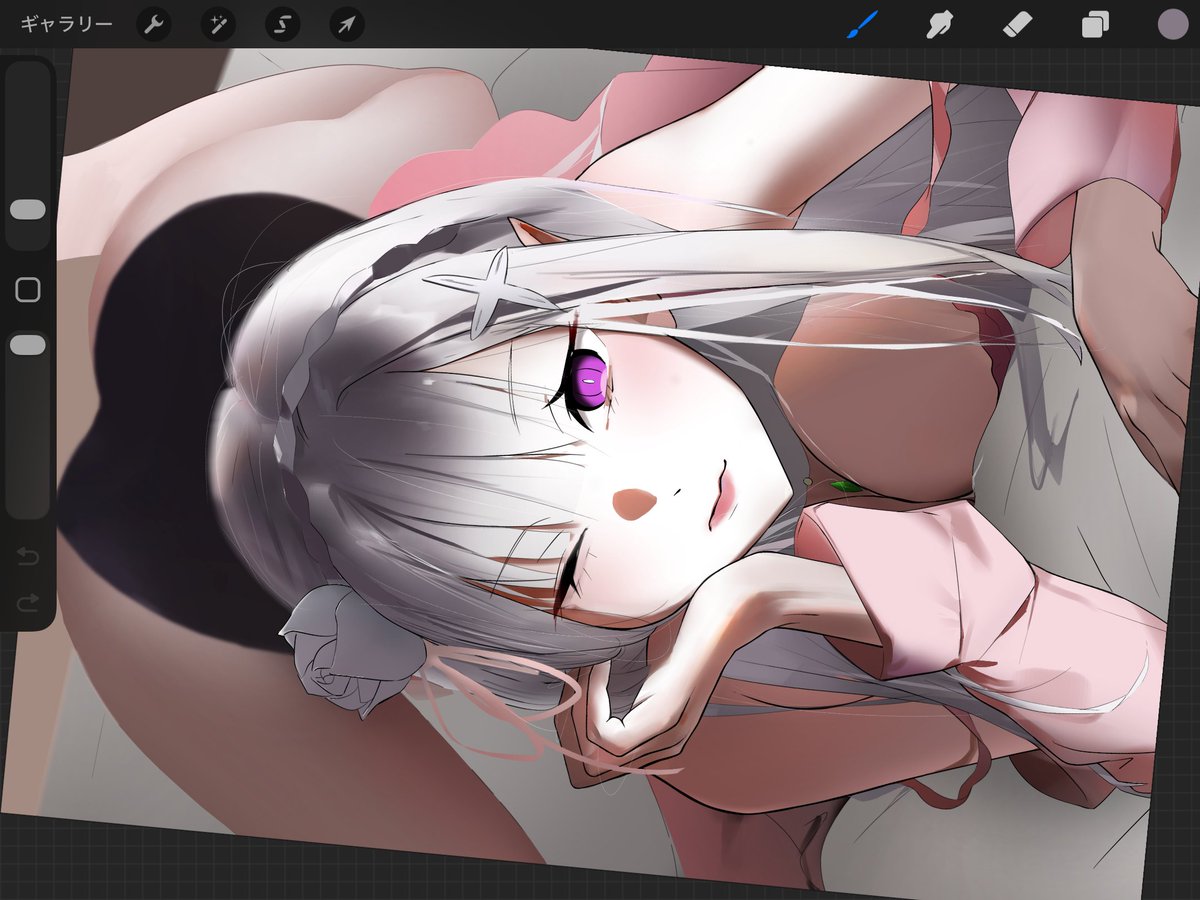
Task: Redo the last undone stroke
Action: click(28, 602)
